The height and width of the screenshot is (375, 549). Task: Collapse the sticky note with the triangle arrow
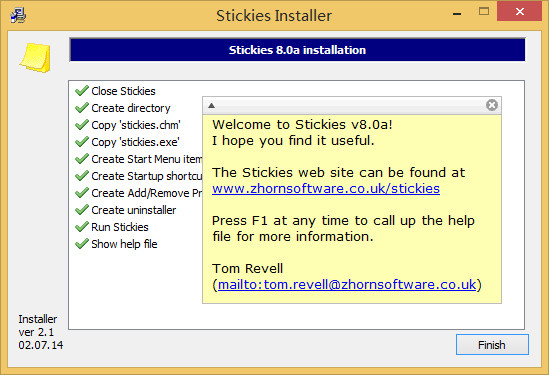(x=211, y=105)
